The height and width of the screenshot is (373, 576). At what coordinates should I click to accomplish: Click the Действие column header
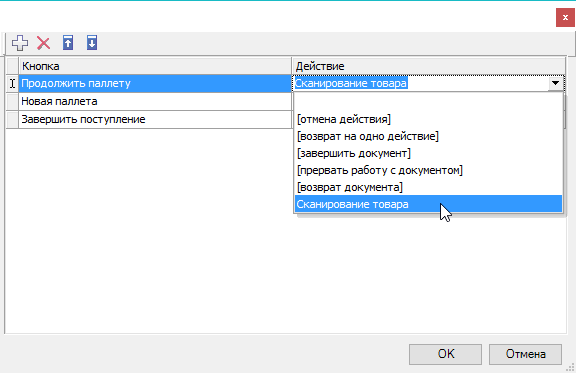click(x=428, y=66)
